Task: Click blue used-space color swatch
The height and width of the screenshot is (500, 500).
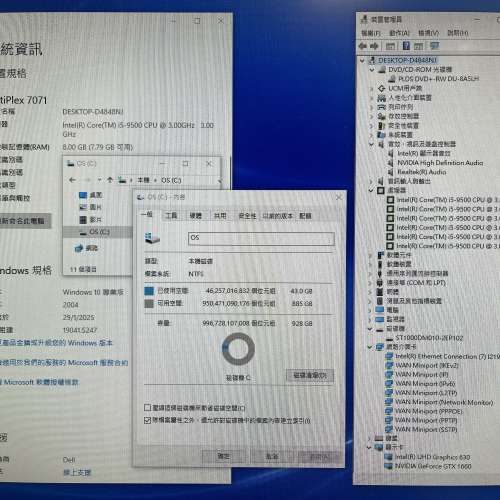Action: click(x=149, y=291)
